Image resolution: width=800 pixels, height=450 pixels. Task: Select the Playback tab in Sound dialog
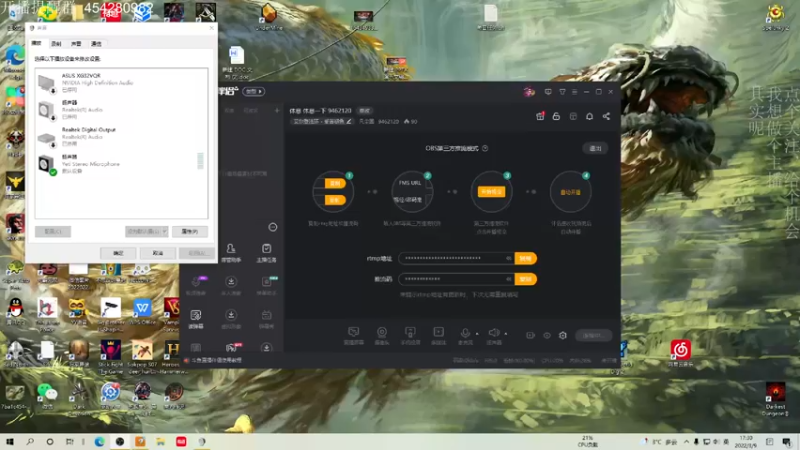(36, 43)
